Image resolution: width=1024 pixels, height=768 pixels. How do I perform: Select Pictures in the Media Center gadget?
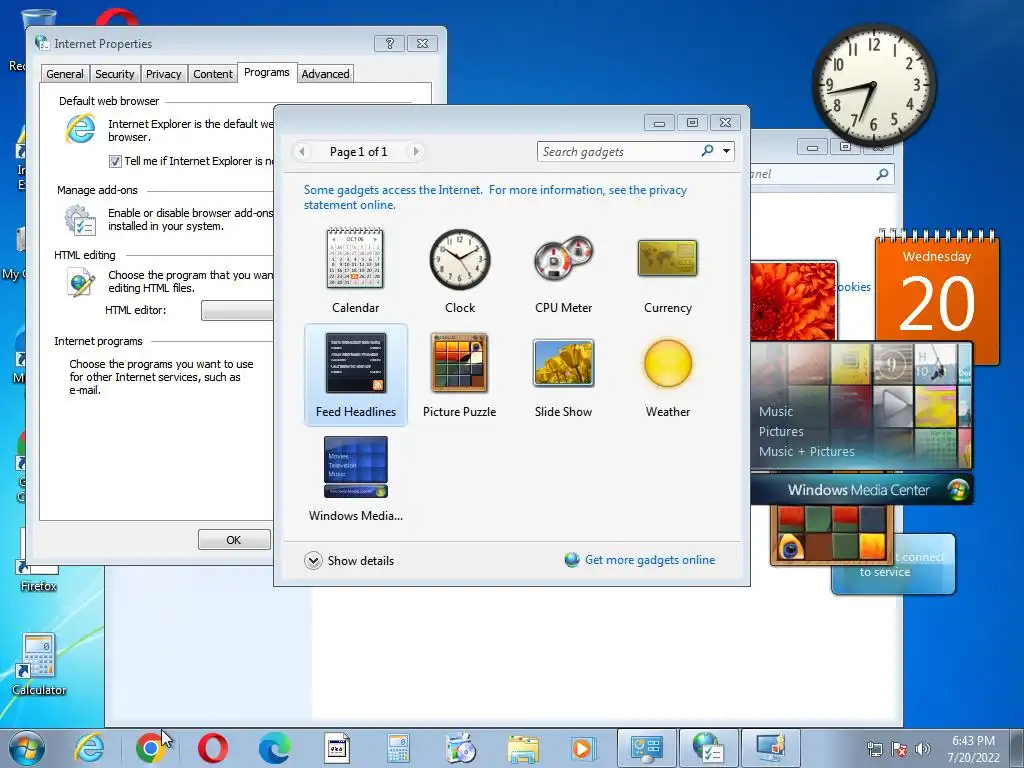(781, 431)
